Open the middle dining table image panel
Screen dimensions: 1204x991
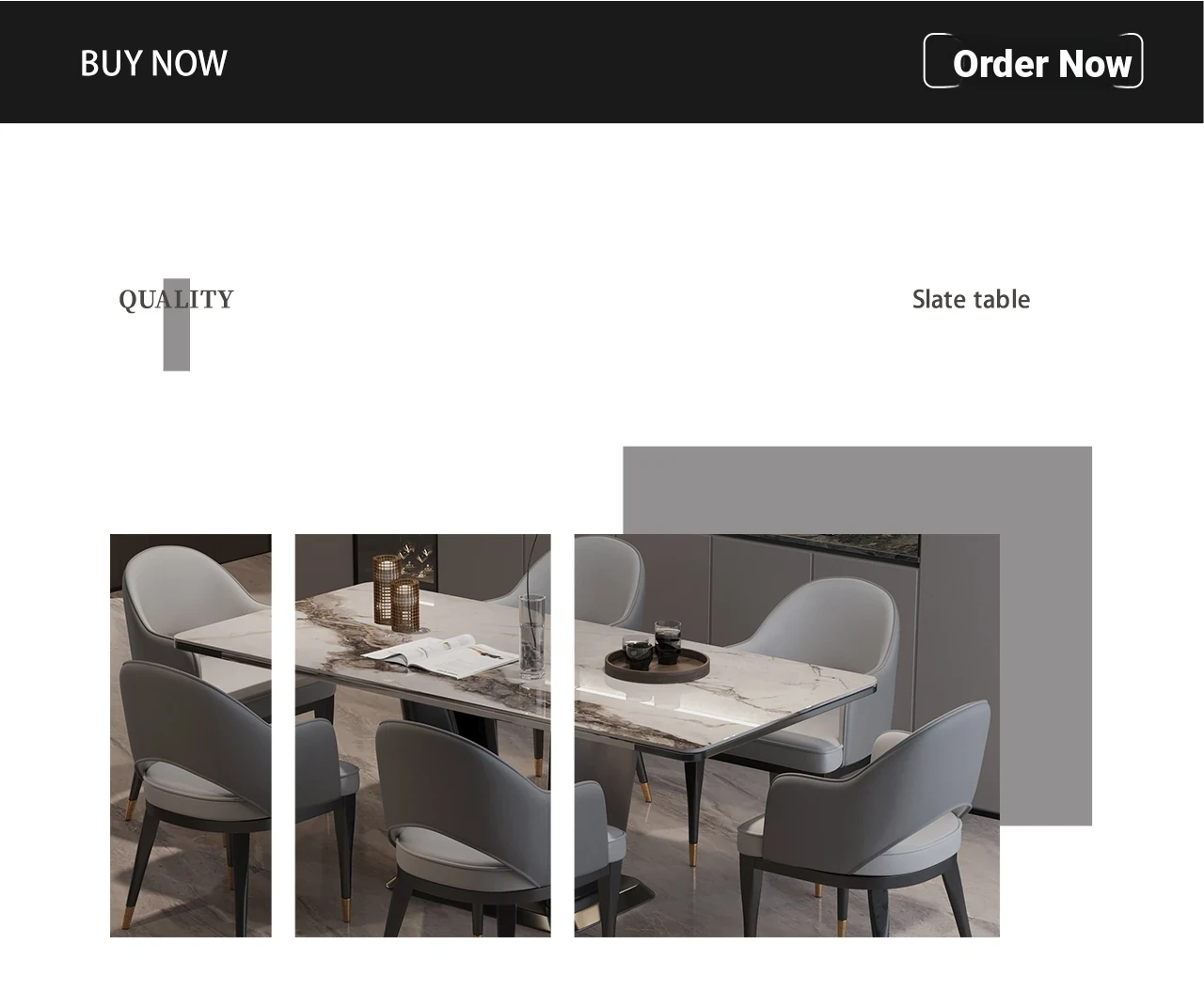click(x=423, y=735)
